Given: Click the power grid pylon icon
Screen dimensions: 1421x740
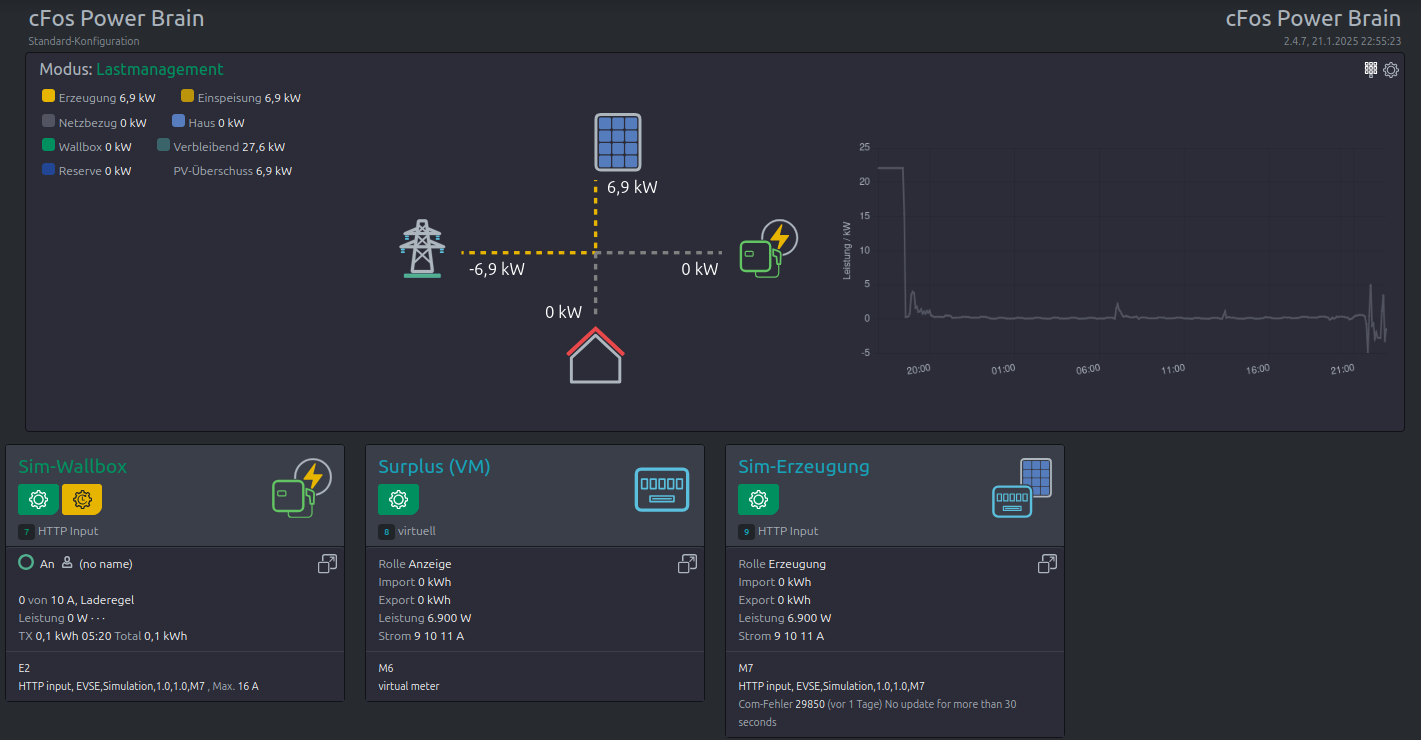Looking at the screenshot, I should [x=422, y=248].
